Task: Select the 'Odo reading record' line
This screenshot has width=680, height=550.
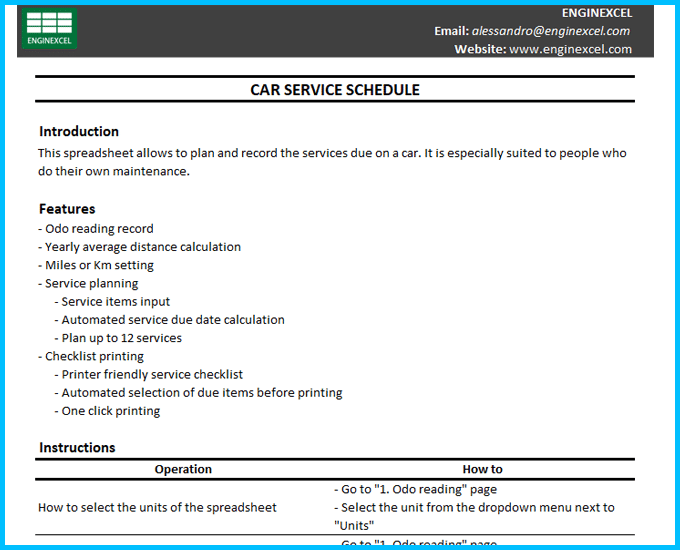Action: click(x=96, y=229)
